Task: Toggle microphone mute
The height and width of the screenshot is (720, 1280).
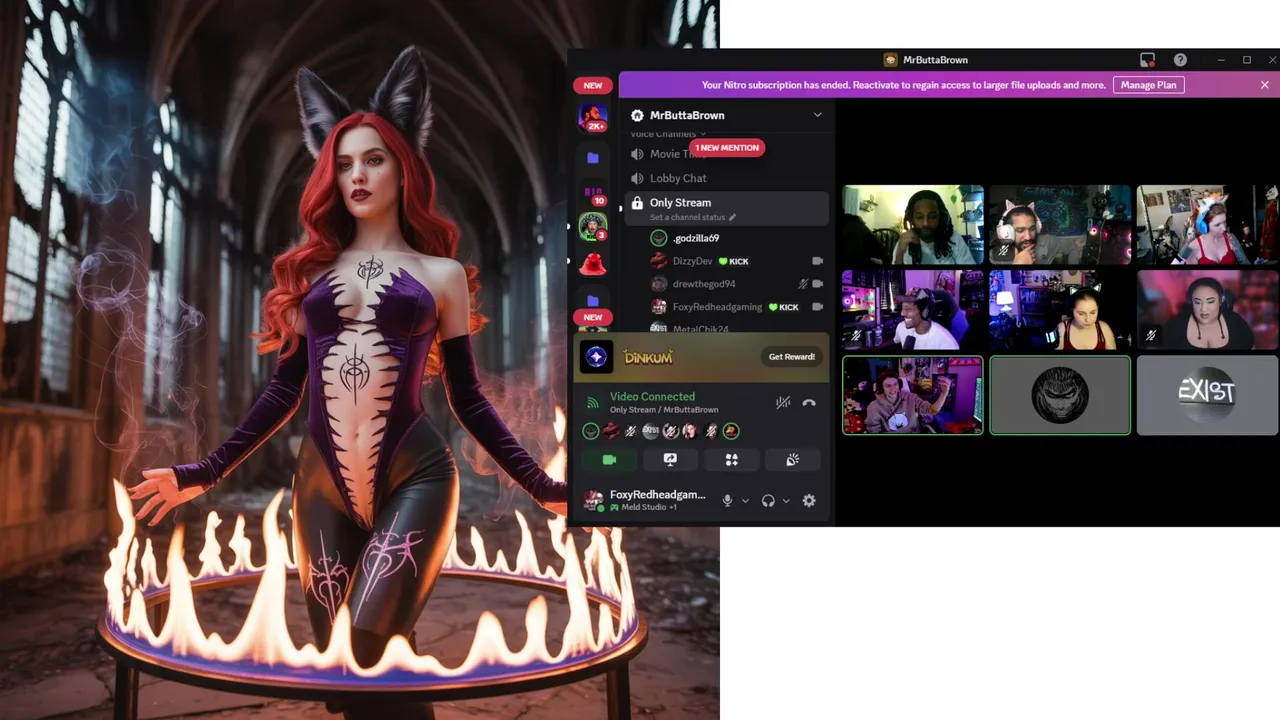Action: pyautogui.click(x=728, y=501)
